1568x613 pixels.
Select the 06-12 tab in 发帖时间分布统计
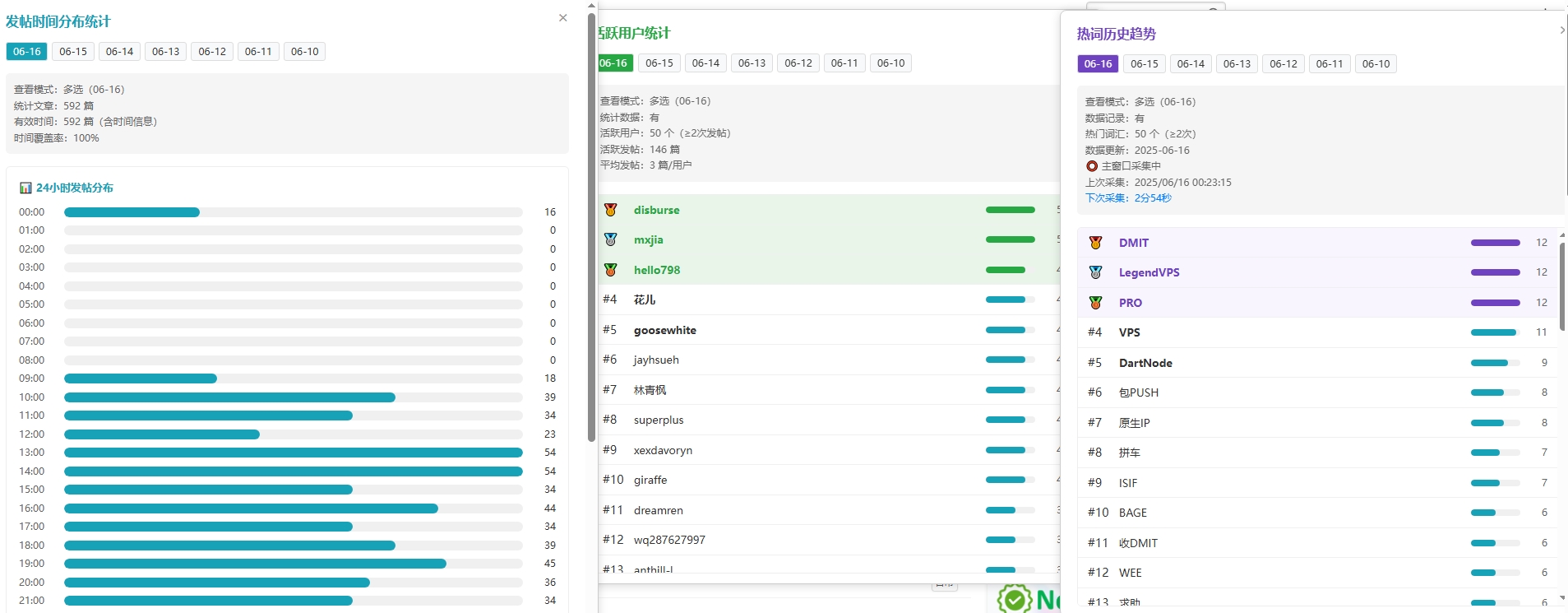(212, 51)
